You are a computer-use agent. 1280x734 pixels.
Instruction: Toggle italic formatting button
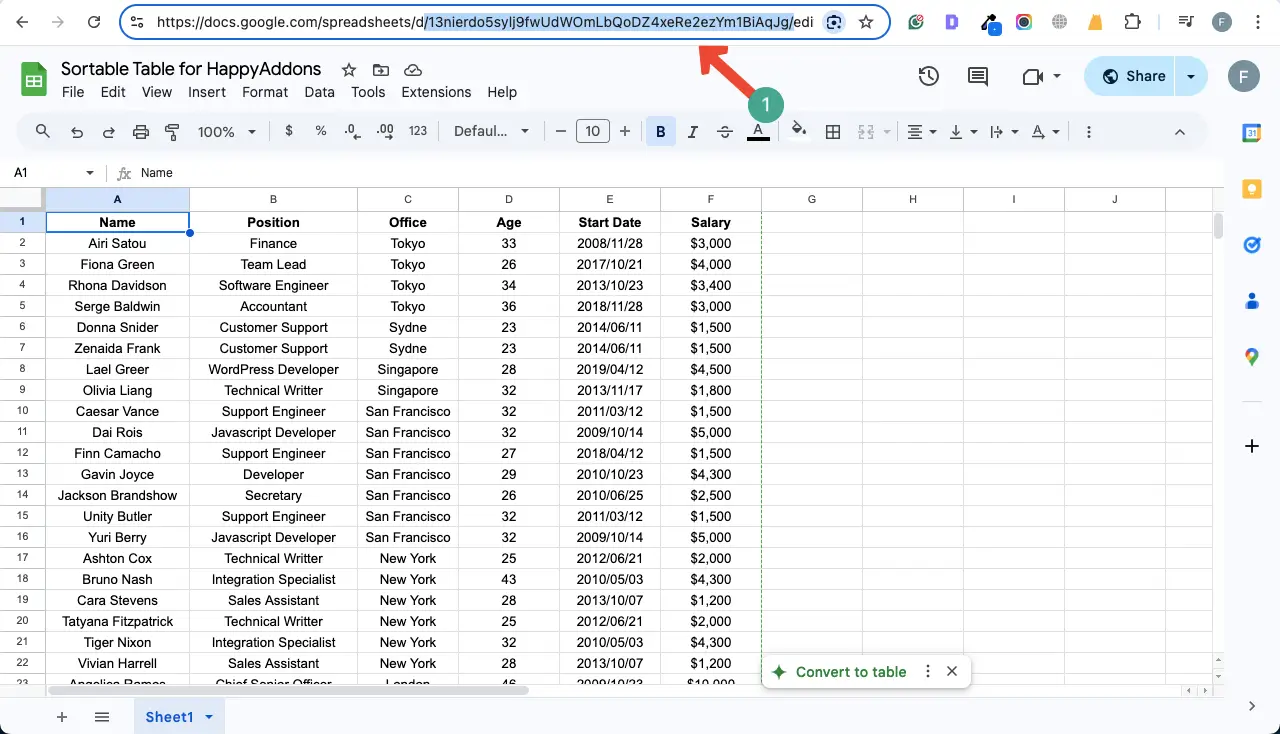pos(692,131)
